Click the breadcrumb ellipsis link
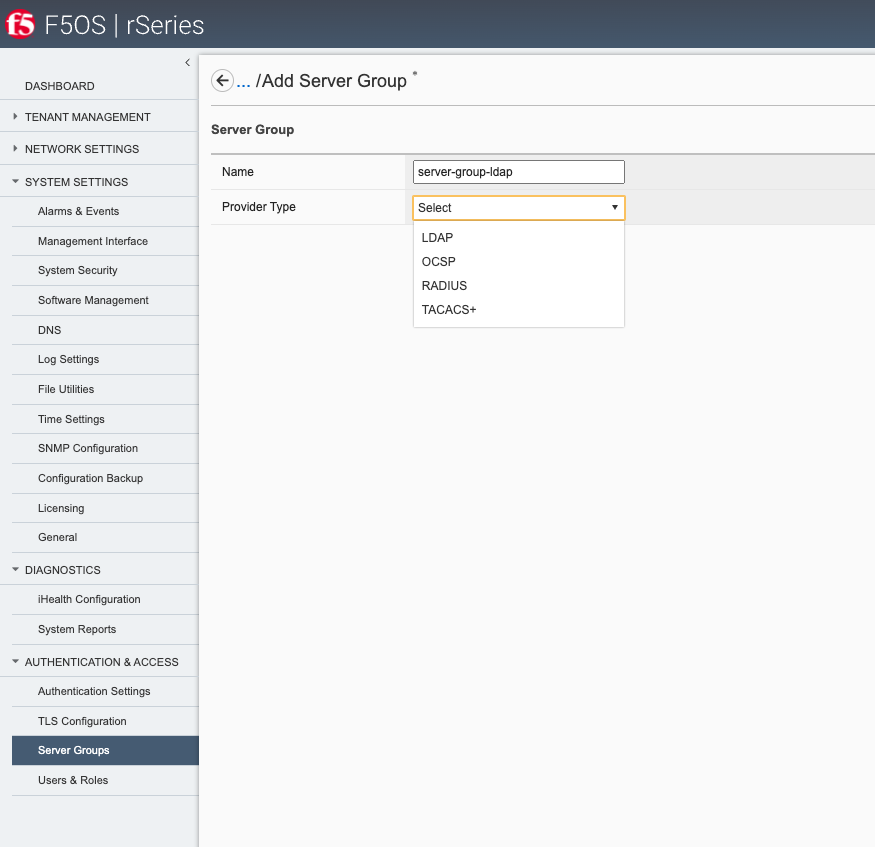Image resolution: width=875 pixels, height=847 pixels. click(x=243, y=82)
